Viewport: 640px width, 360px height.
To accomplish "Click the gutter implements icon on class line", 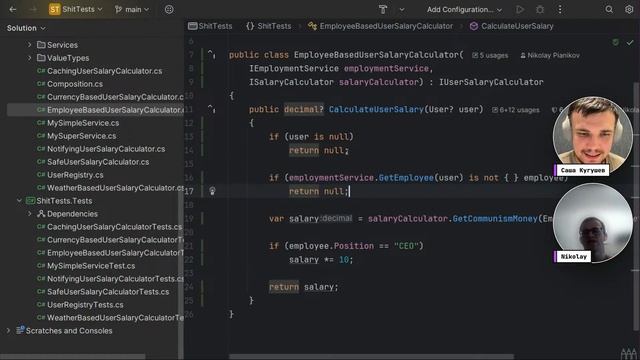I will point(211,54).
